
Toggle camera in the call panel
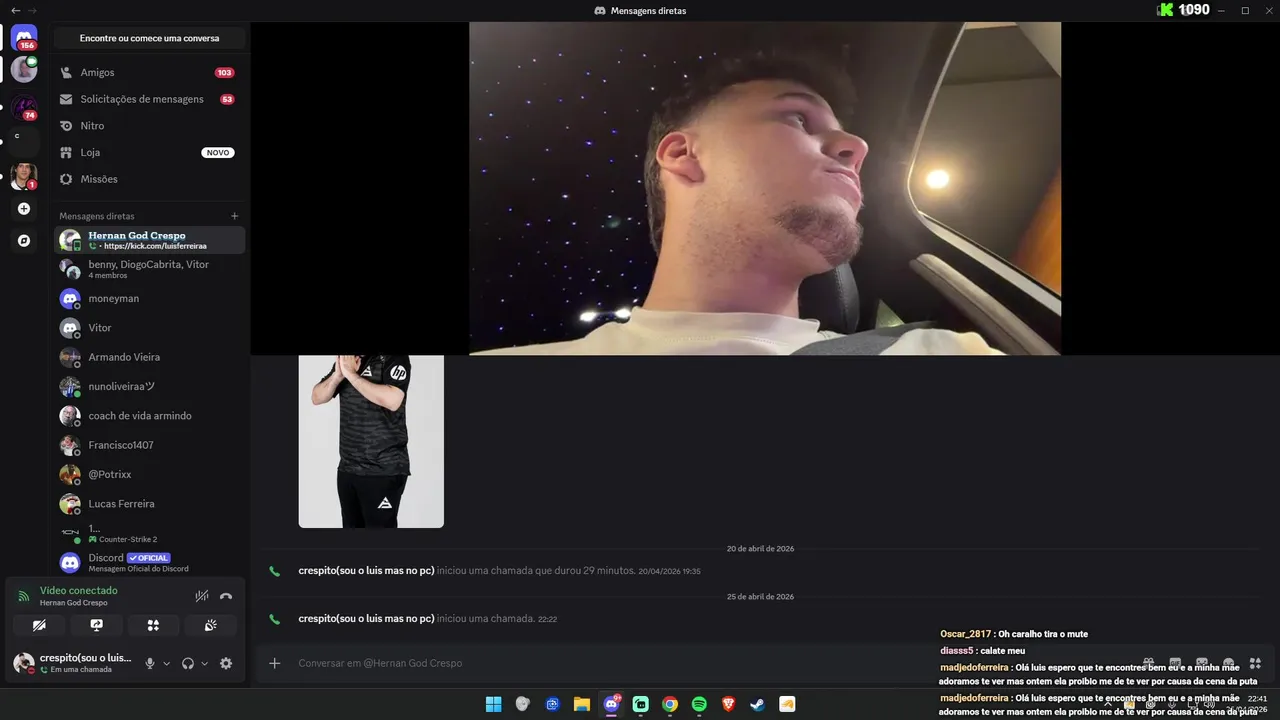coord(39,625)
